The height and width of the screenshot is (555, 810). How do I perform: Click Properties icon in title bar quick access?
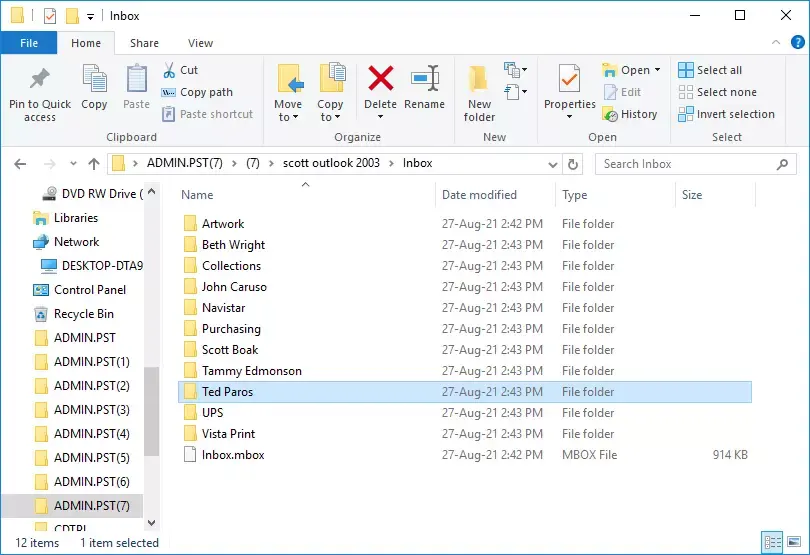pos(50,16)
